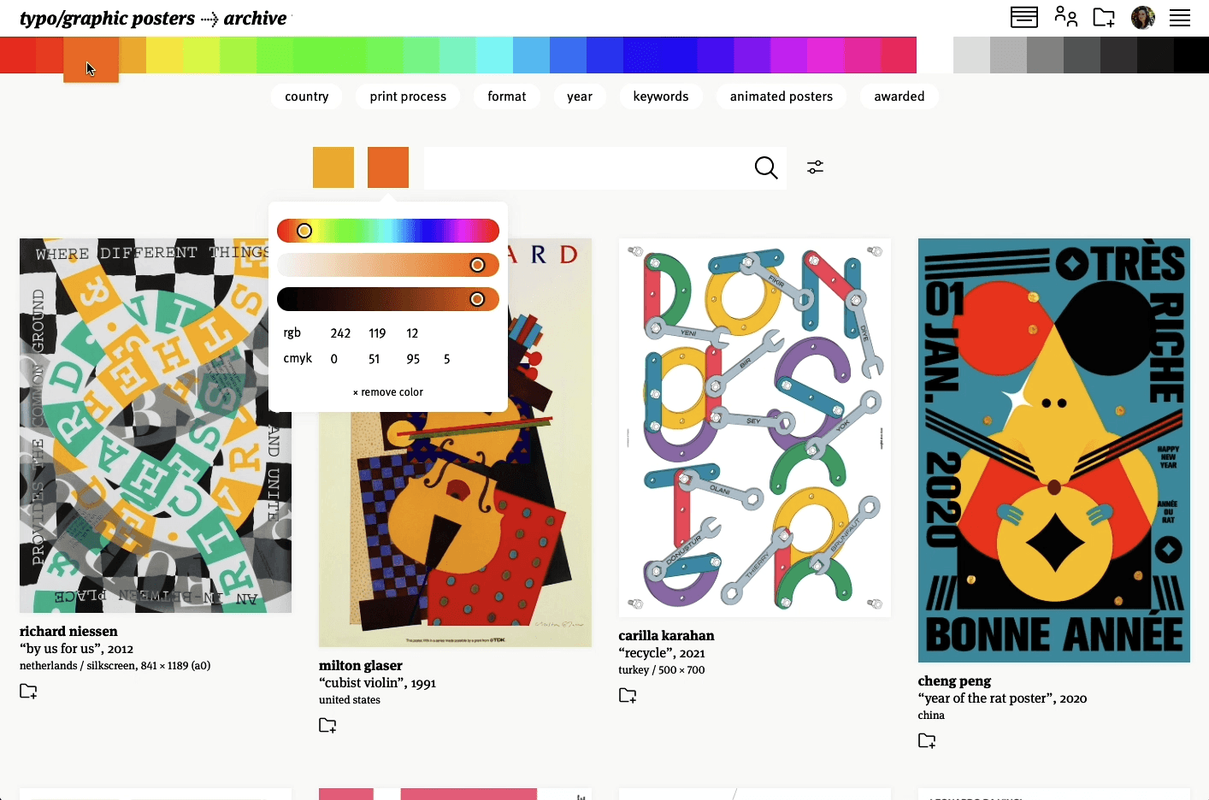Image resolution: width=1209 pixels, height=800 pixels.
Task: Open the user profile avatar
Action: pos(1143,17)
